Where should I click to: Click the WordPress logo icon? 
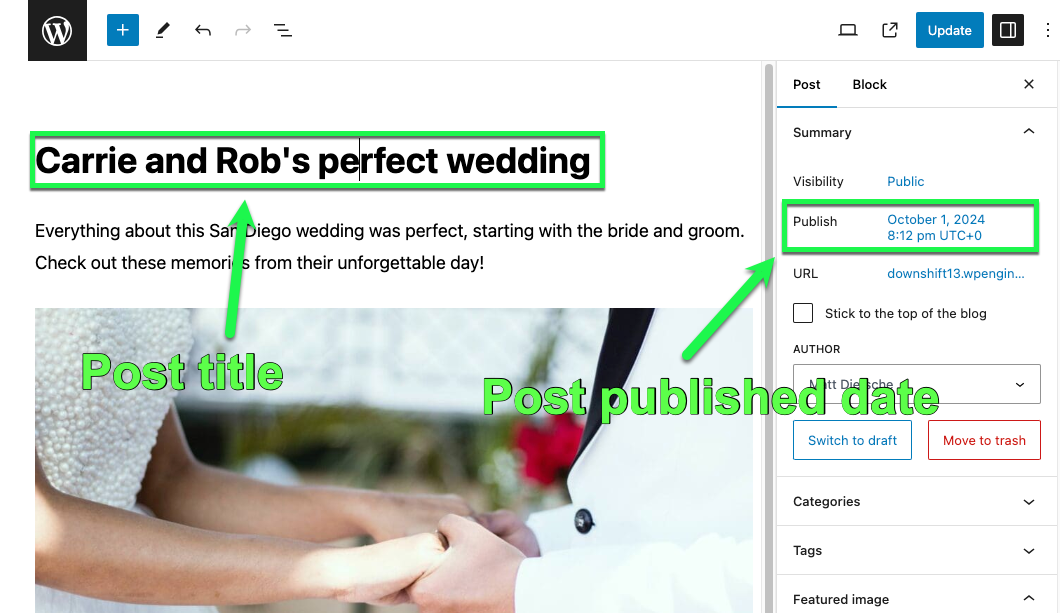tap(57, 30)
